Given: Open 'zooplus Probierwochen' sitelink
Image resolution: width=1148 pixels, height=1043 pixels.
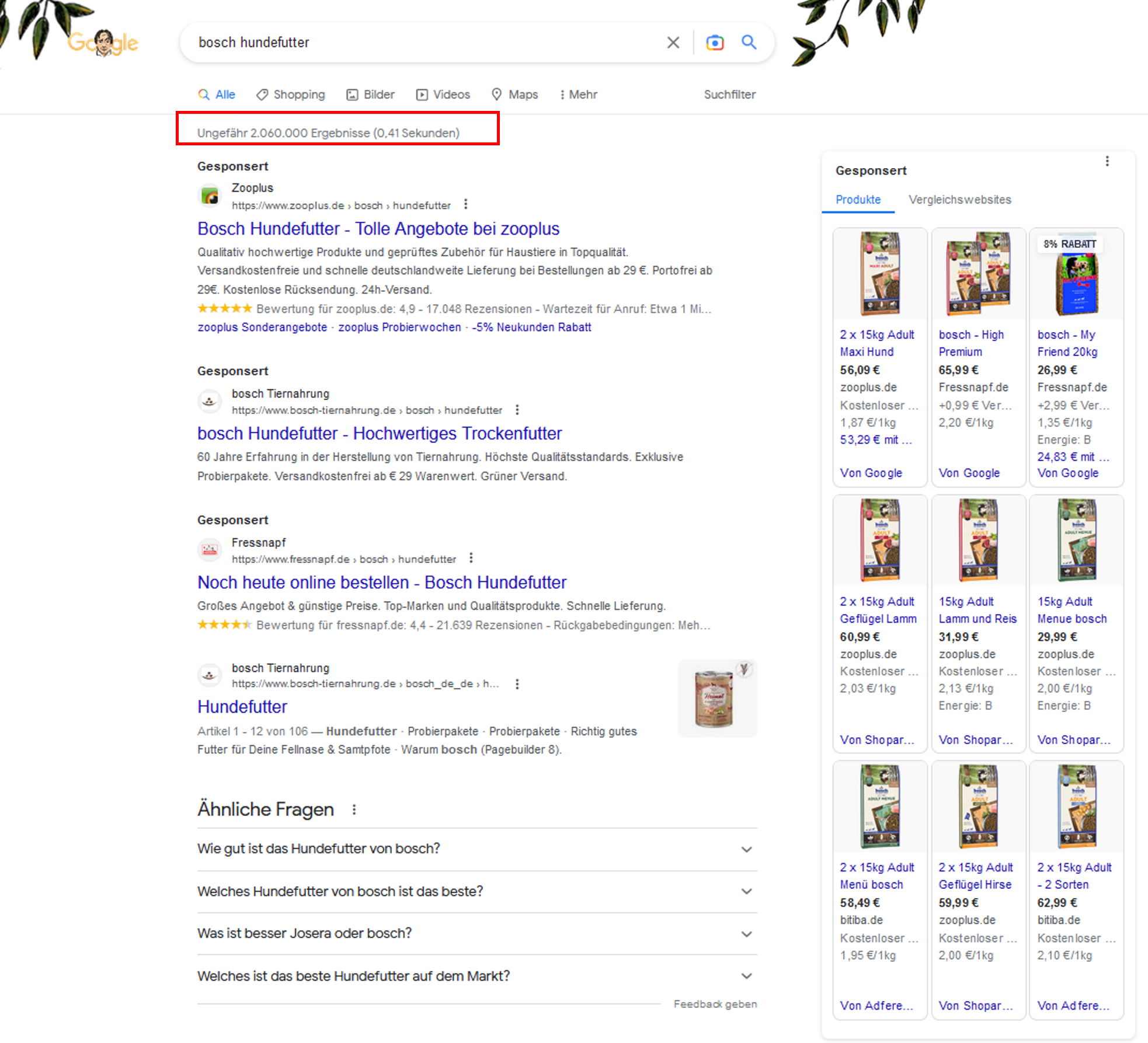Looking at the screenshot, I should [x=399, y=327].
